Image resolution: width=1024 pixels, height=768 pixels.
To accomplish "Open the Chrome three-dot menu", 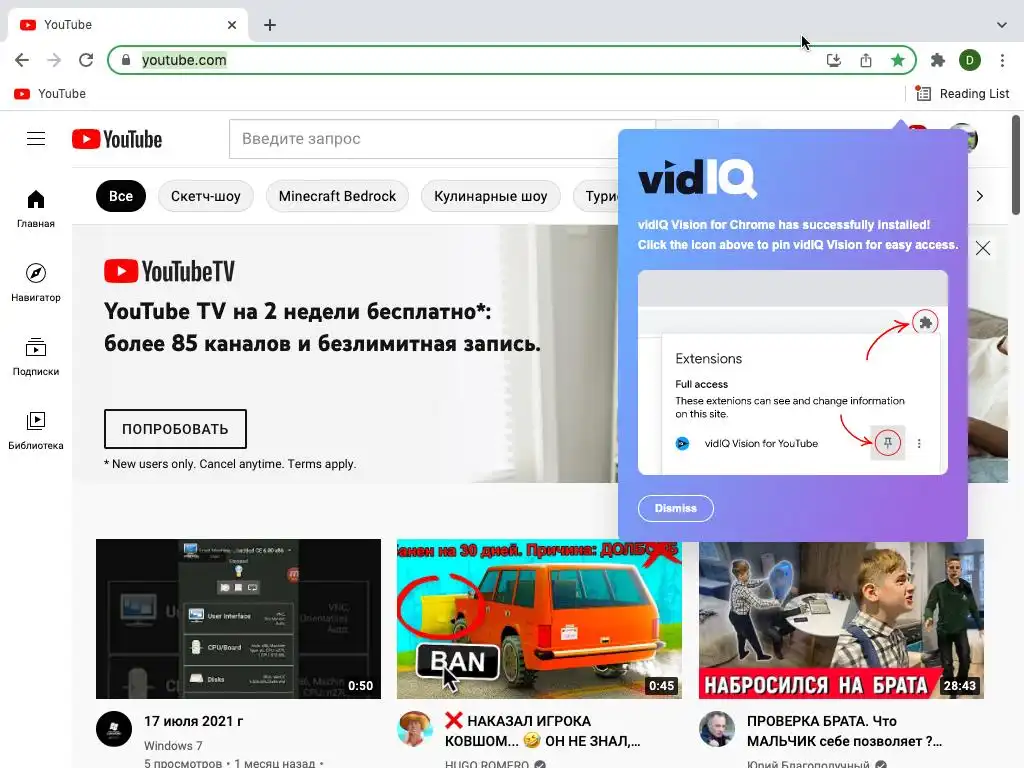I will [x=1002, y=60].
